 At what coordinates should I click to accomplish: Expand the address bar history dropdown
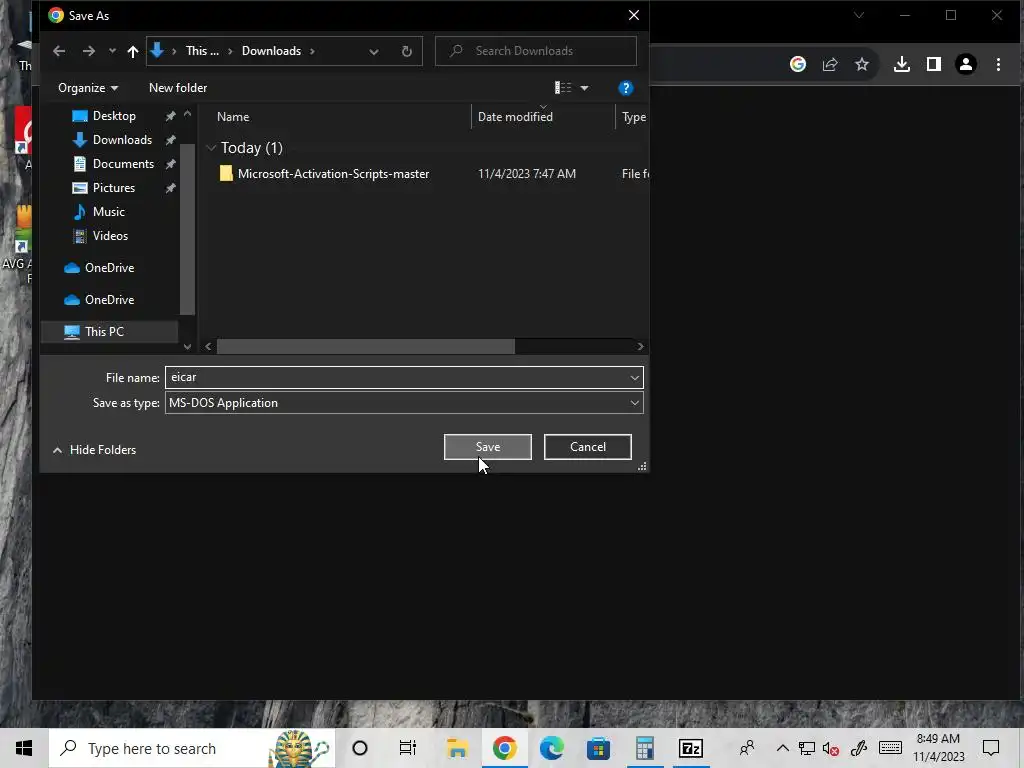[374, 52]
